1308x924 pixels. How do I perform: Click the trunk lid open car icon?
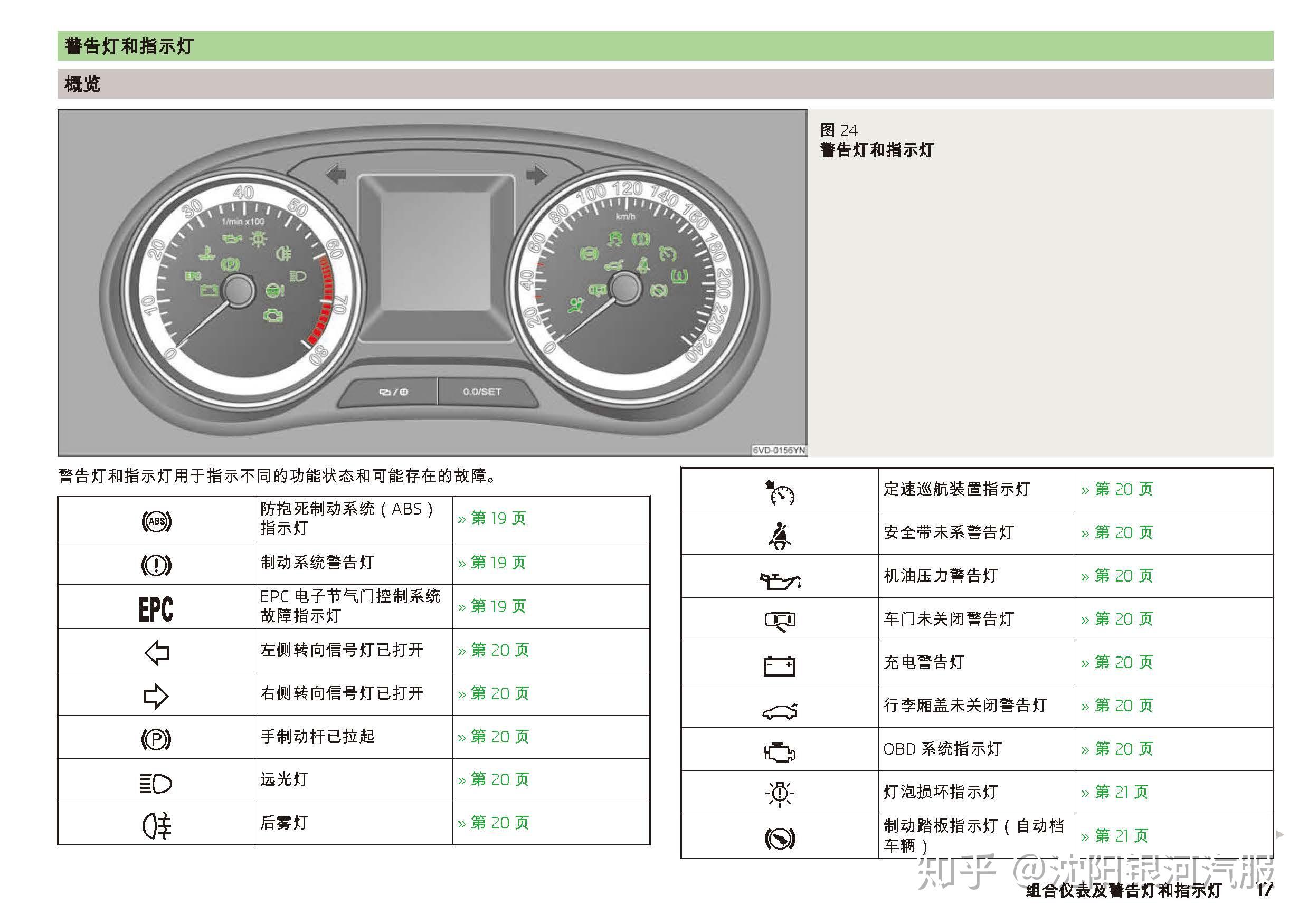[780, 711]
